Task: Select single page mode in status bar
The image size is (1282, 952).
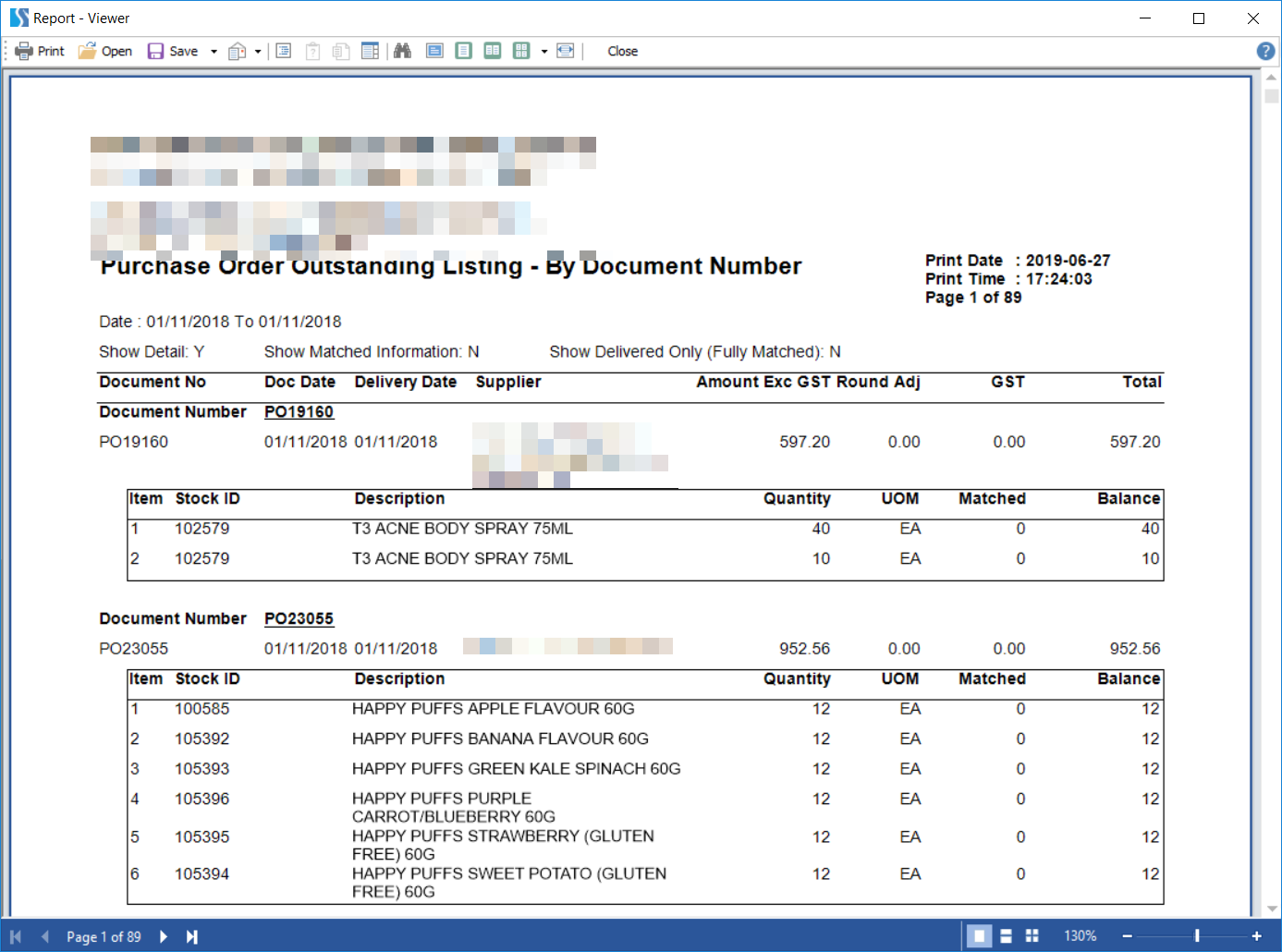Action: 979,936
